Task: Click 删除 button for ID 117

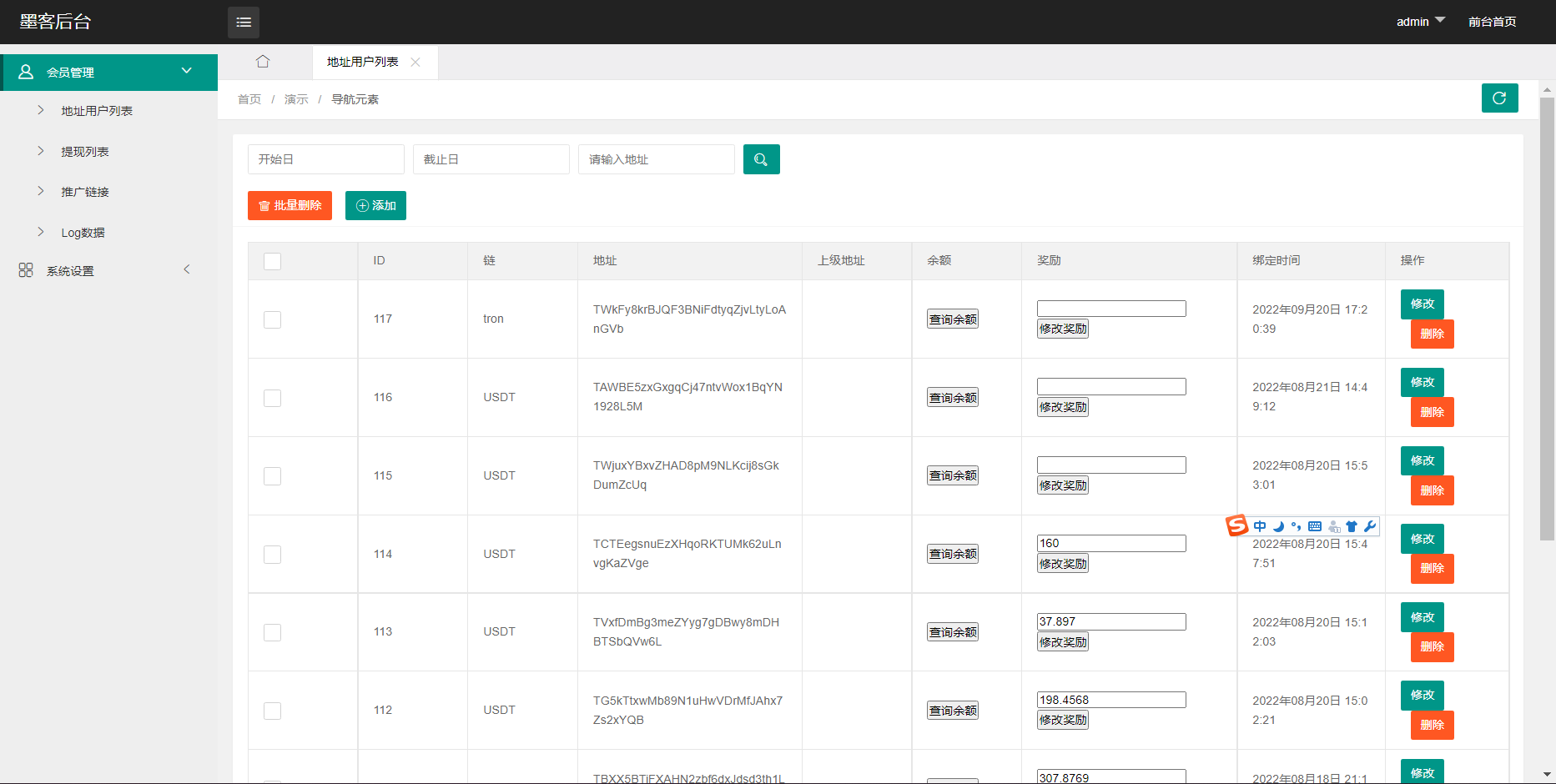Action: (x=1433, y=334)
